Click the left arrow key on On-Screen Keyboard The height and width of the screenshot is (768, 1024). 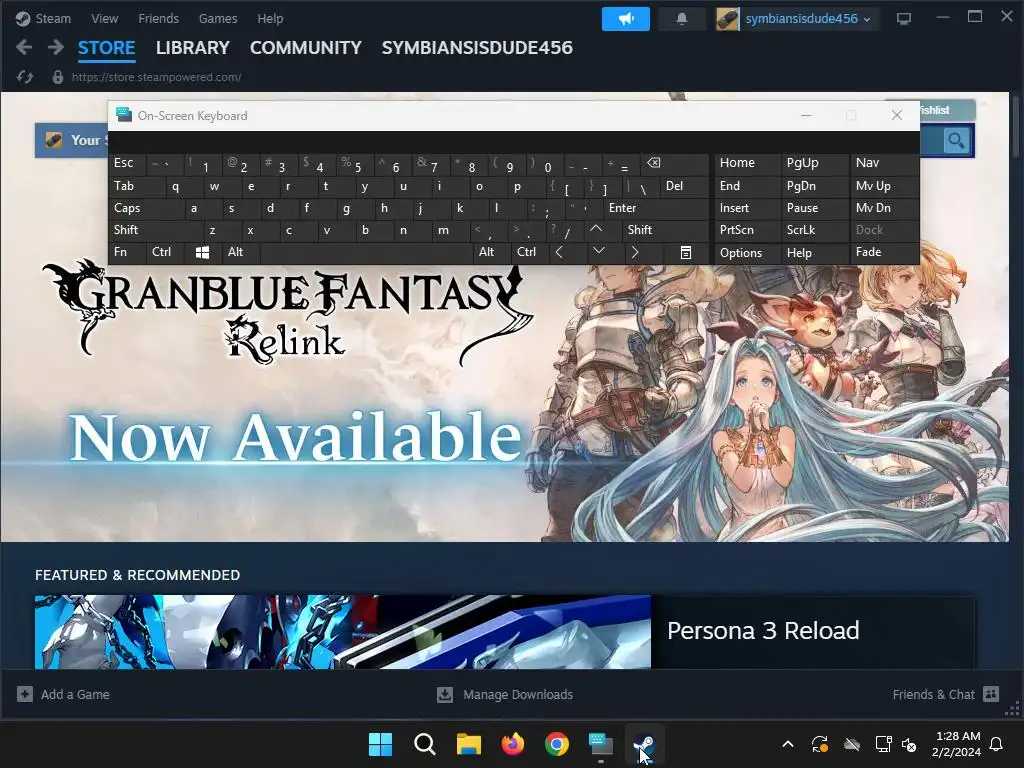[x=567, y=252]
